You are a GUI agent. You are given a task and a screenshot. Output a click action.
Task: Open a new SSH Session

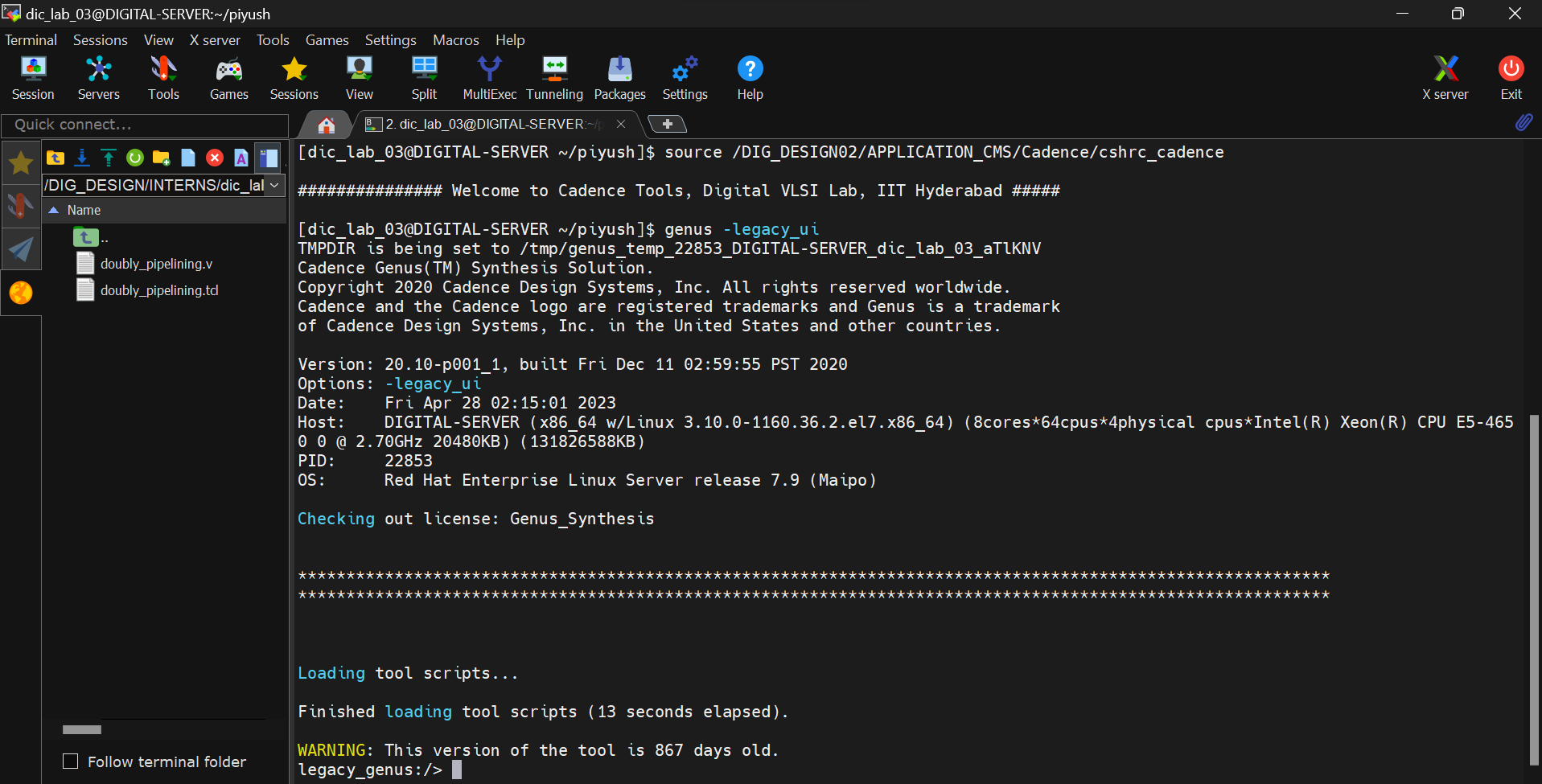[32, 76]
